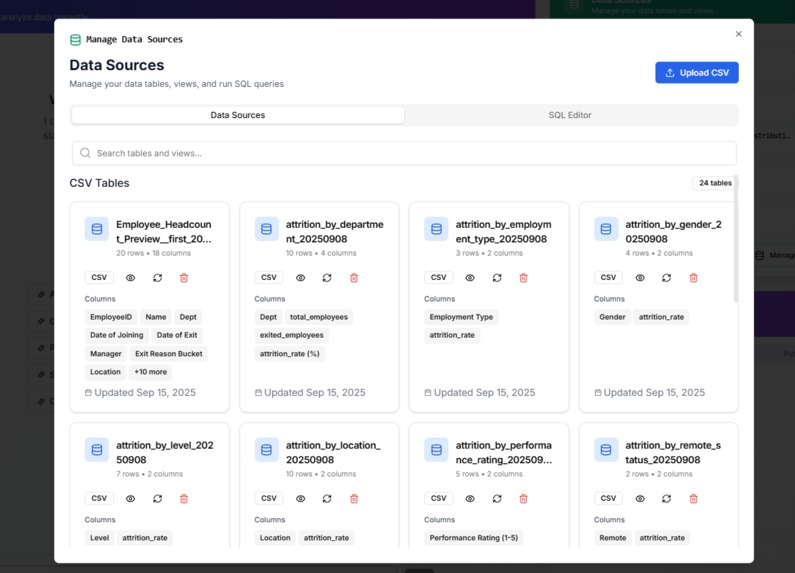Image resolution: width=795 pixels, height=573 pixels.
Task: Delete the Employee_Headcount table
Action: (184, 278)
